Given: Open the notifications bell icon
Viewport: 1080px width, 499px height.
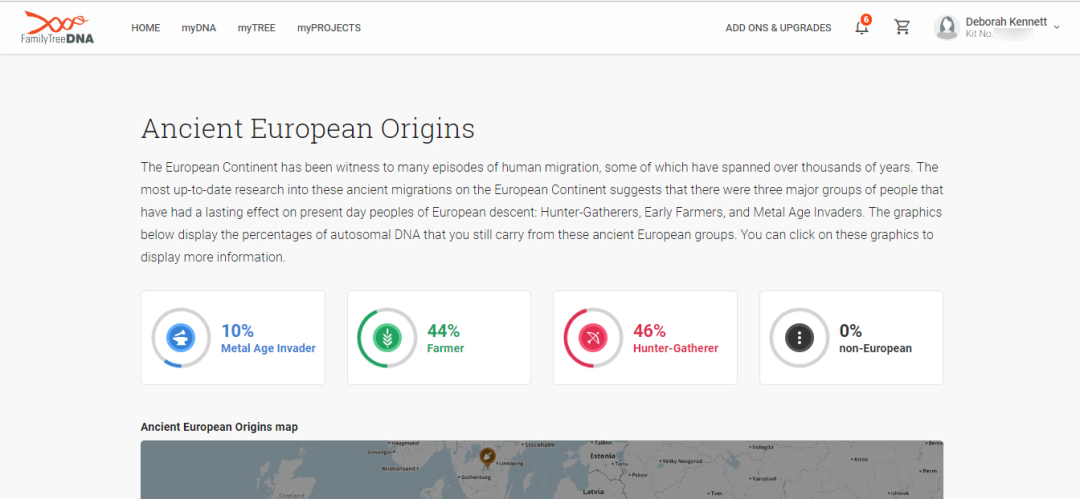Looking at the screenshot, I should [861, 28].
